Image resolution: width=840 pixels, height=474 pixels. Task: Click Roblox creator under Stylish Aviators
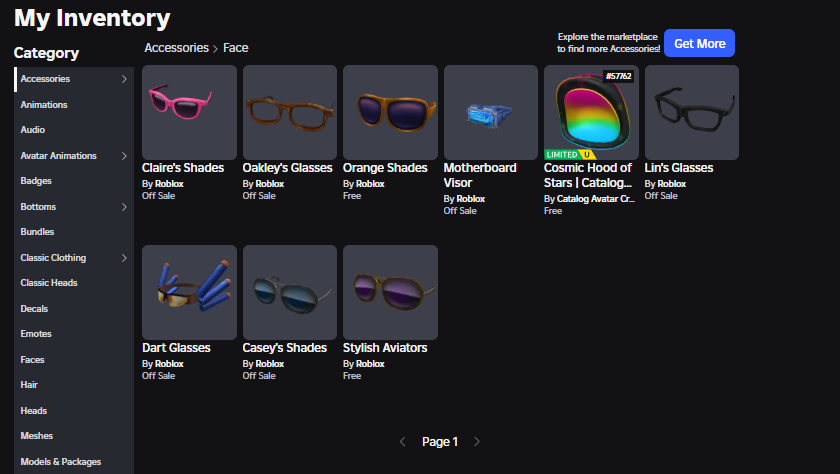[x=371, y=364]
